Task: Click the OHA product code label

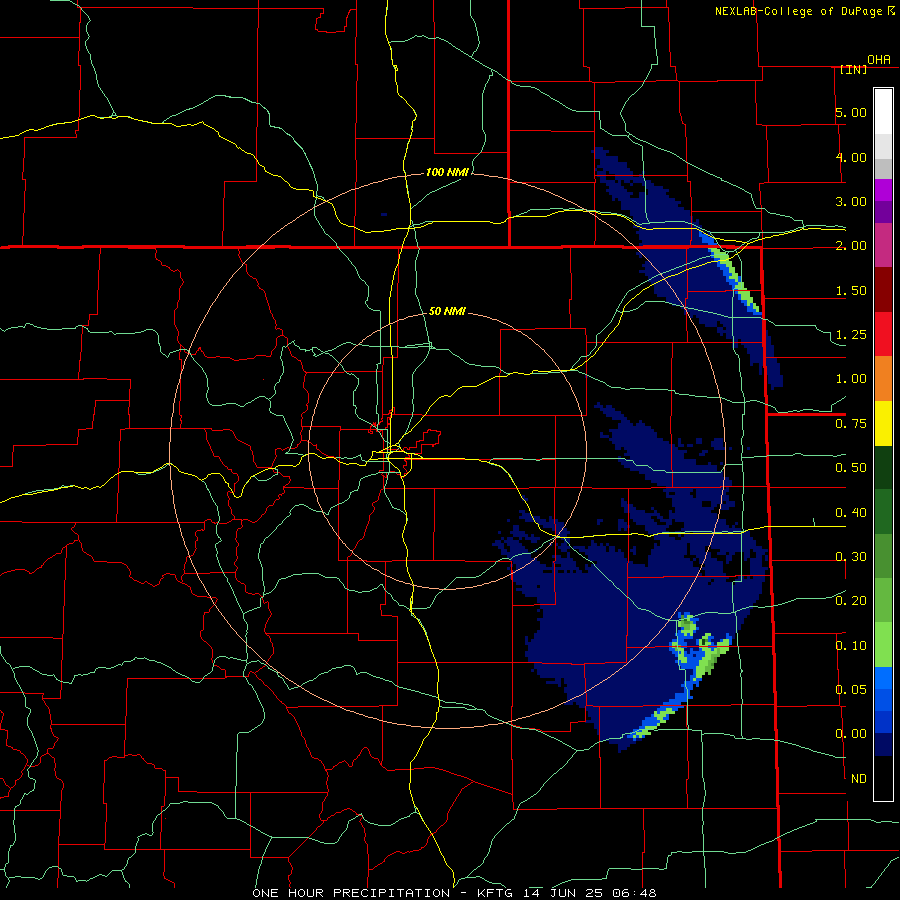Action: (x=879, y=60)
